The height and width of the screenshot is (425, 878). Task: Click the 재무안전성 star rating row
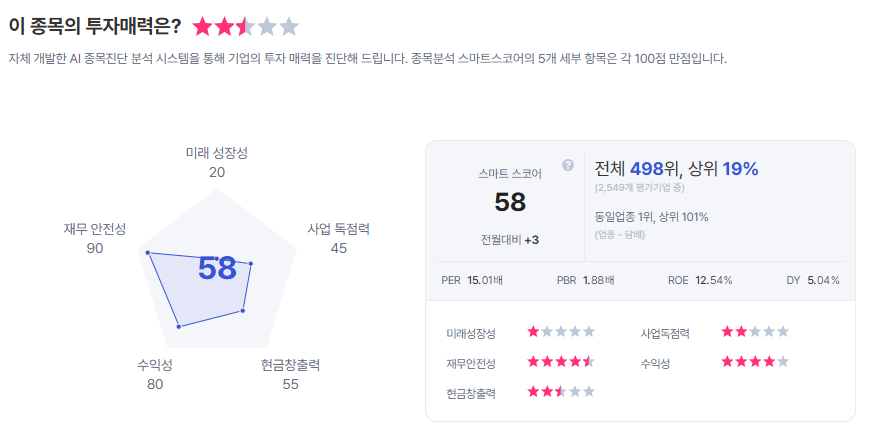(561, 361)
